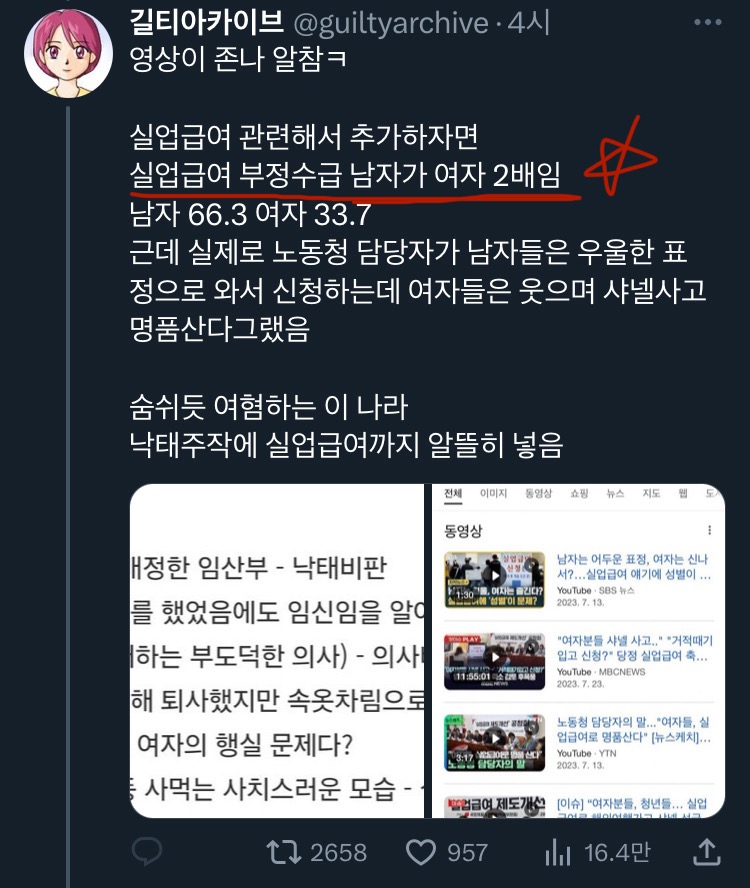The image size is (750, 888).
Task: Play the SBS 뉴스 video thumbnail
Action: (x=495, y=579)
